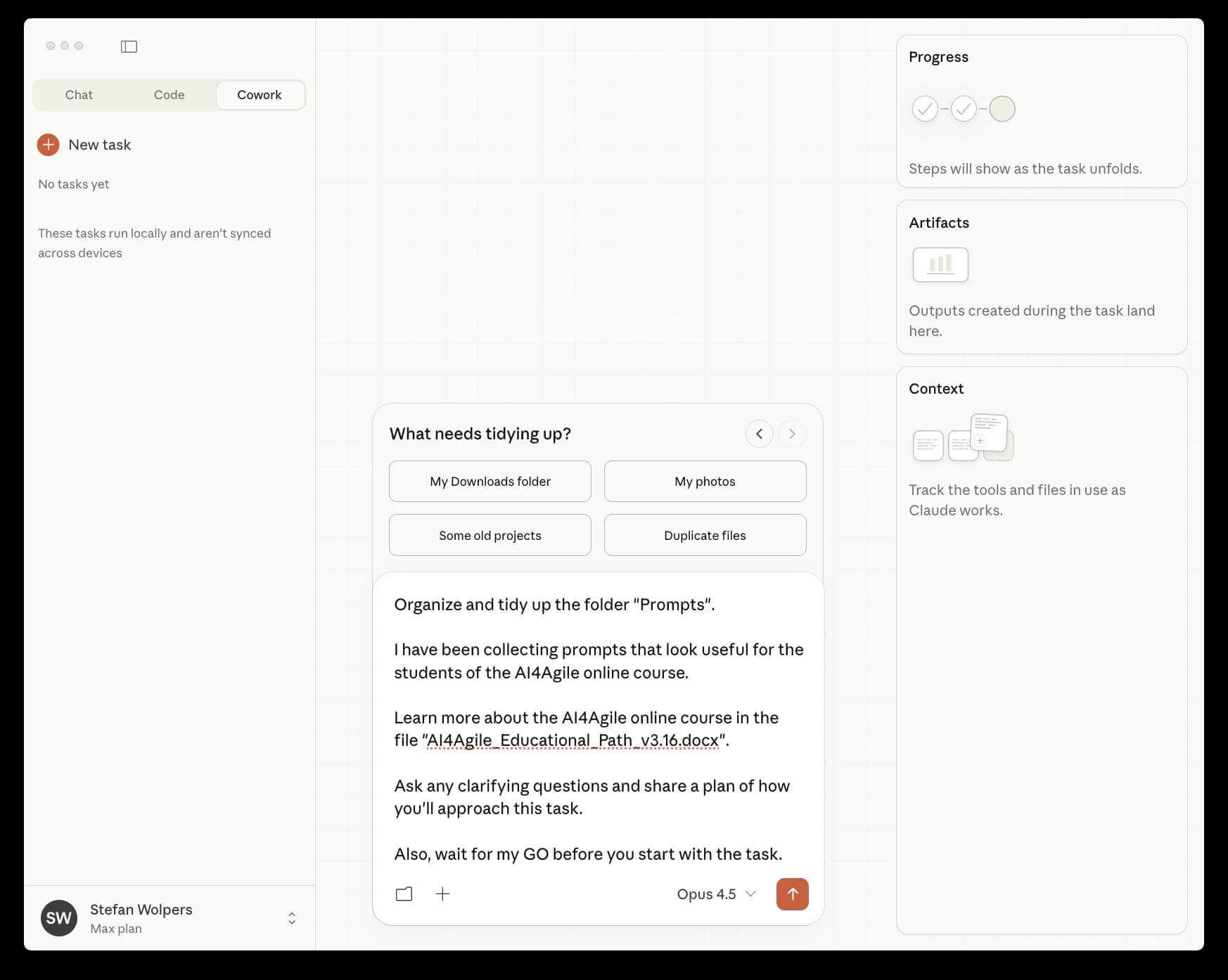Open the Opus 4.5 model dropdown
Viewport: 1228px width, 980px height.
click(717, 894)
